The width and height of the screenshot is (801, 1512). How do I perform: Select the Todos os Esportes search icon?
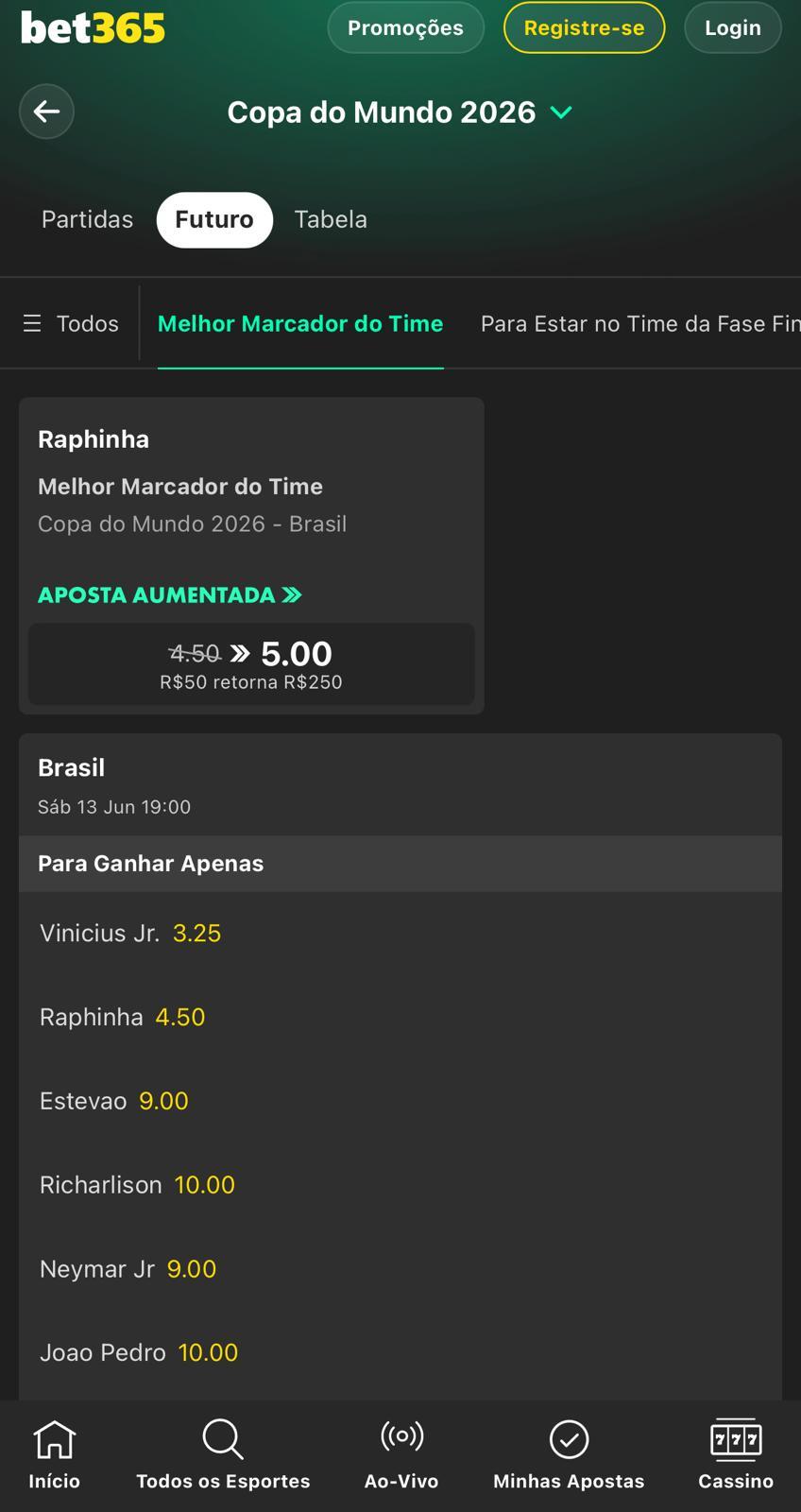[x=222, y=1440]
